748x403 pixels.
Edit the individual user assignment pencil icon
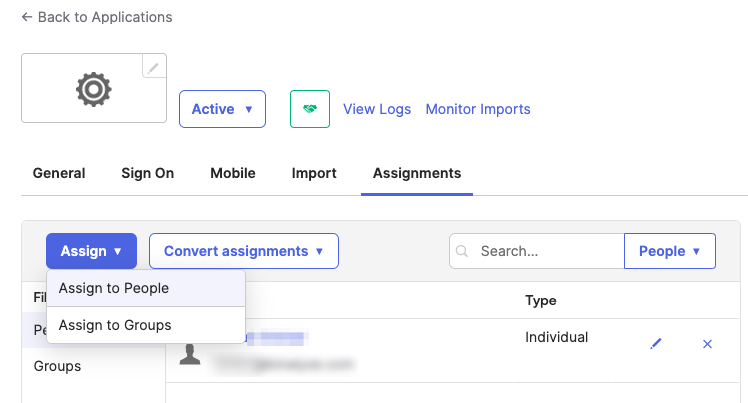point(656,344)
